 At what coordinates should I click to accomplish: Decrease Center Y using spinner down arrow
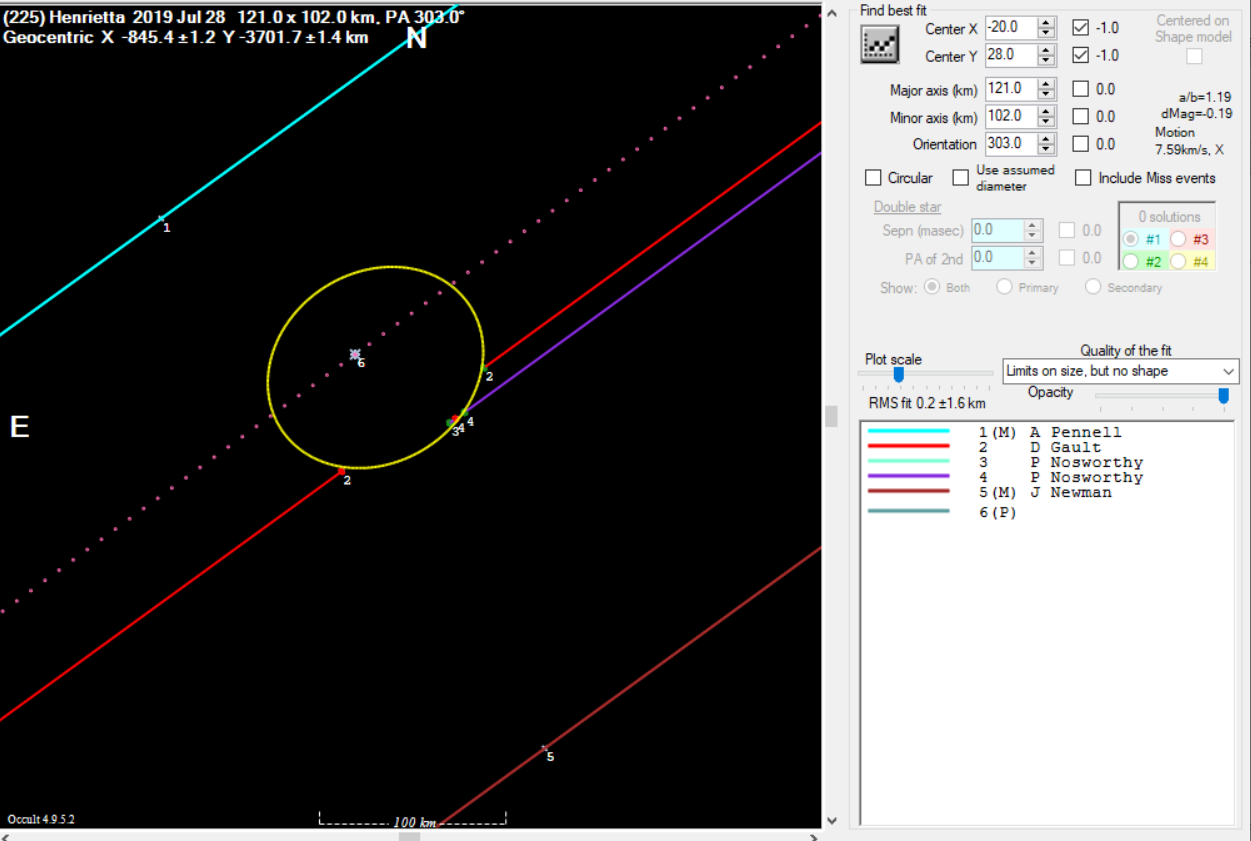[x=1047, y=61]
